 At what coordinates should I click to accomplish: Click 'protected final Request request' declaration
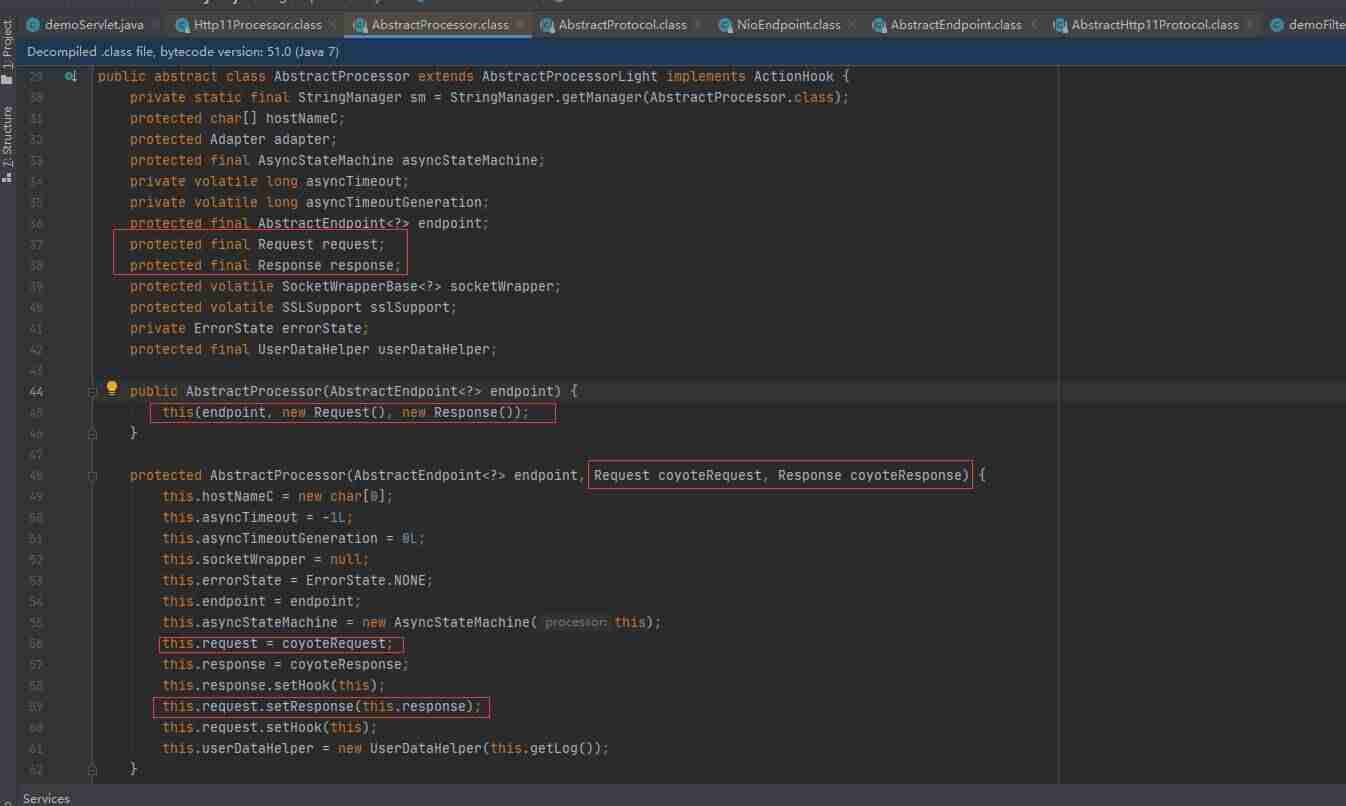click(x=257, y=244)
